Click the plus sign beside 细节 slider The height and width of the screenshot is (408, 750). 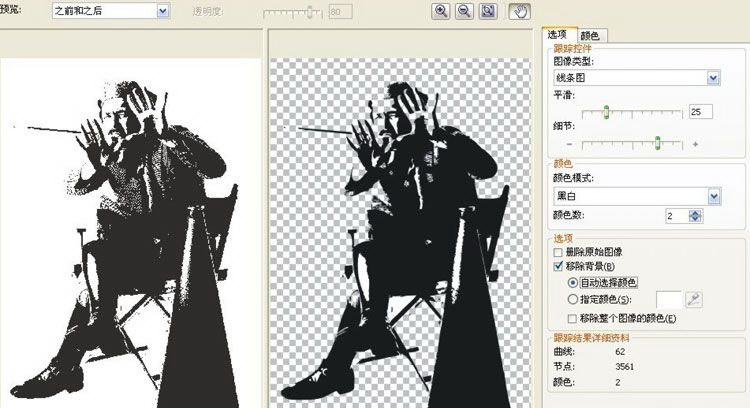[695, 143]
